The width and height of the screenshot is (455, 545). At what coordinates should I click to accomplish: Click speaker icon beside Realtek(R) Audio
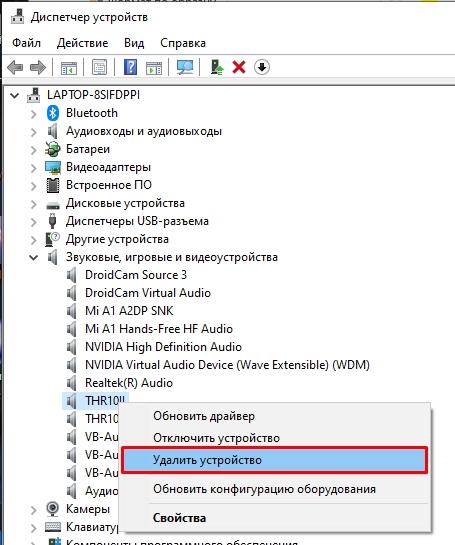point(72,383)
